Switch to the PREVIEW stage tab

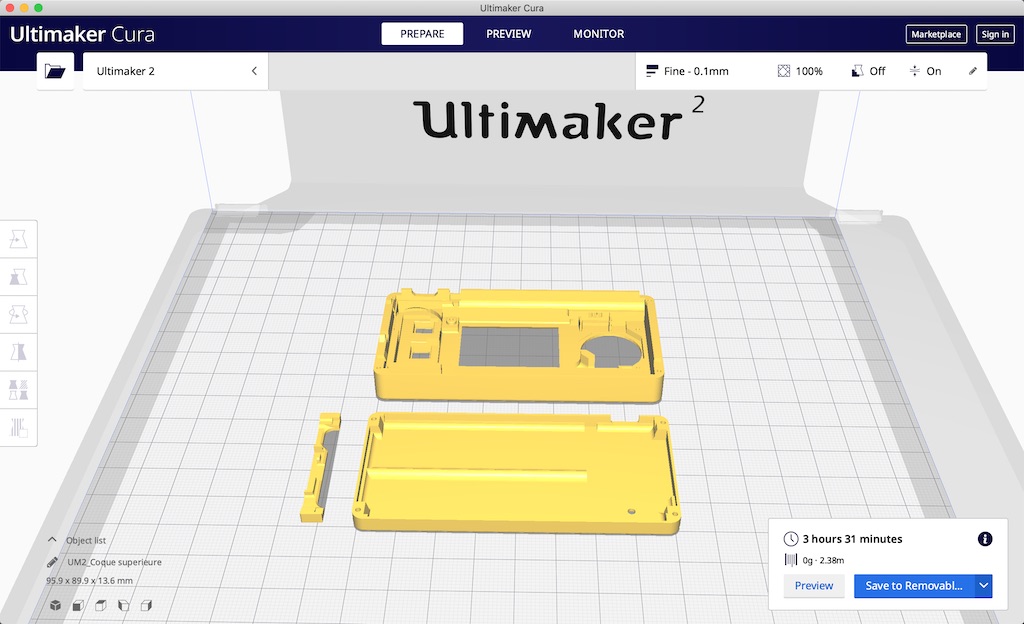pyautogui.click(x=508, y=34)
